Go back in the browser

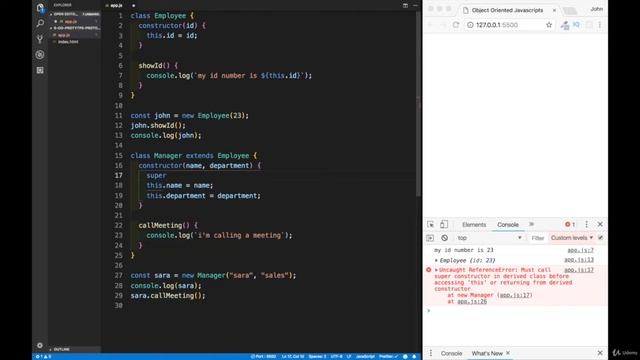[430, 25]
